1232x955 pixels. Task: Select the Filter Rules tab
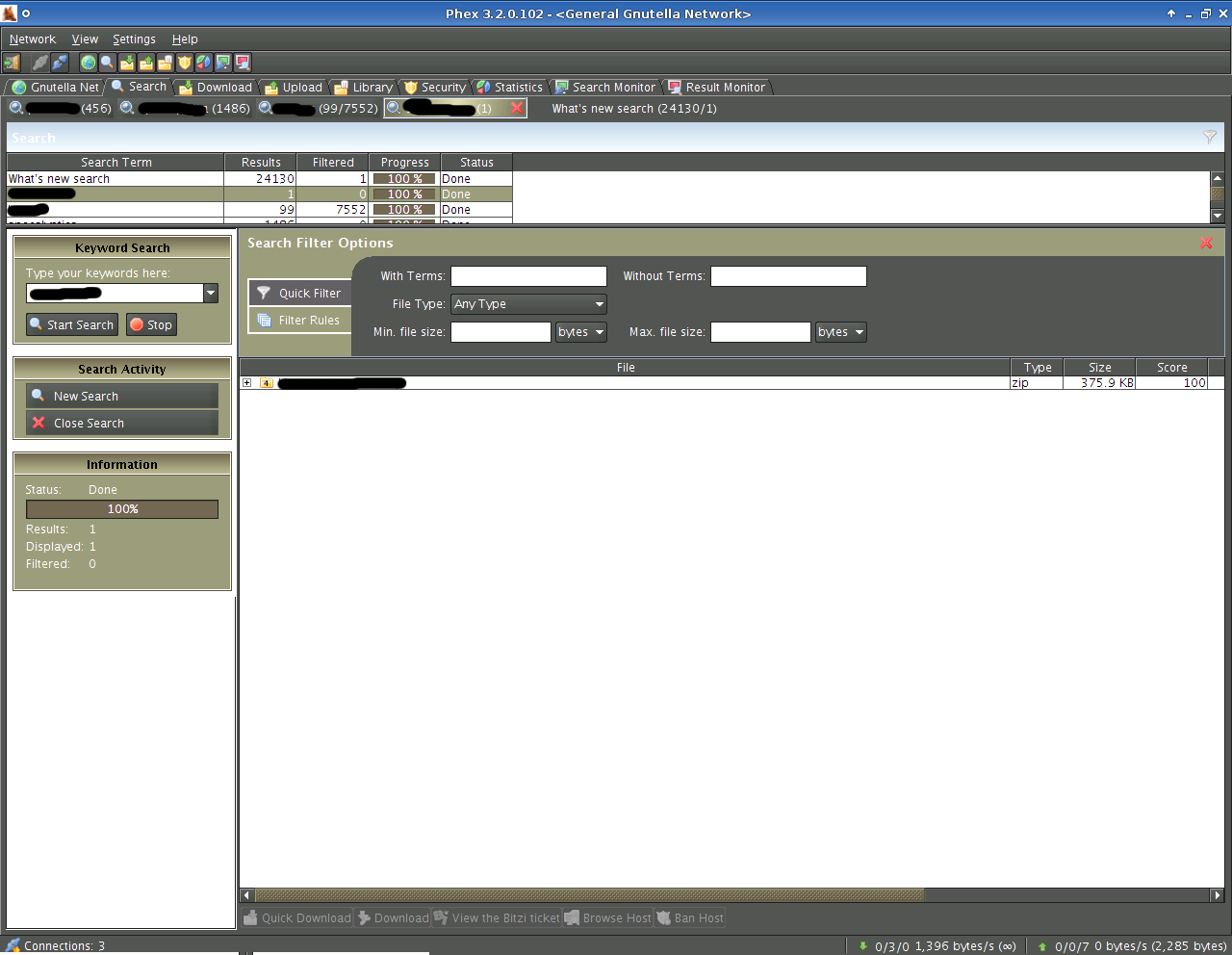click(300, 320)
